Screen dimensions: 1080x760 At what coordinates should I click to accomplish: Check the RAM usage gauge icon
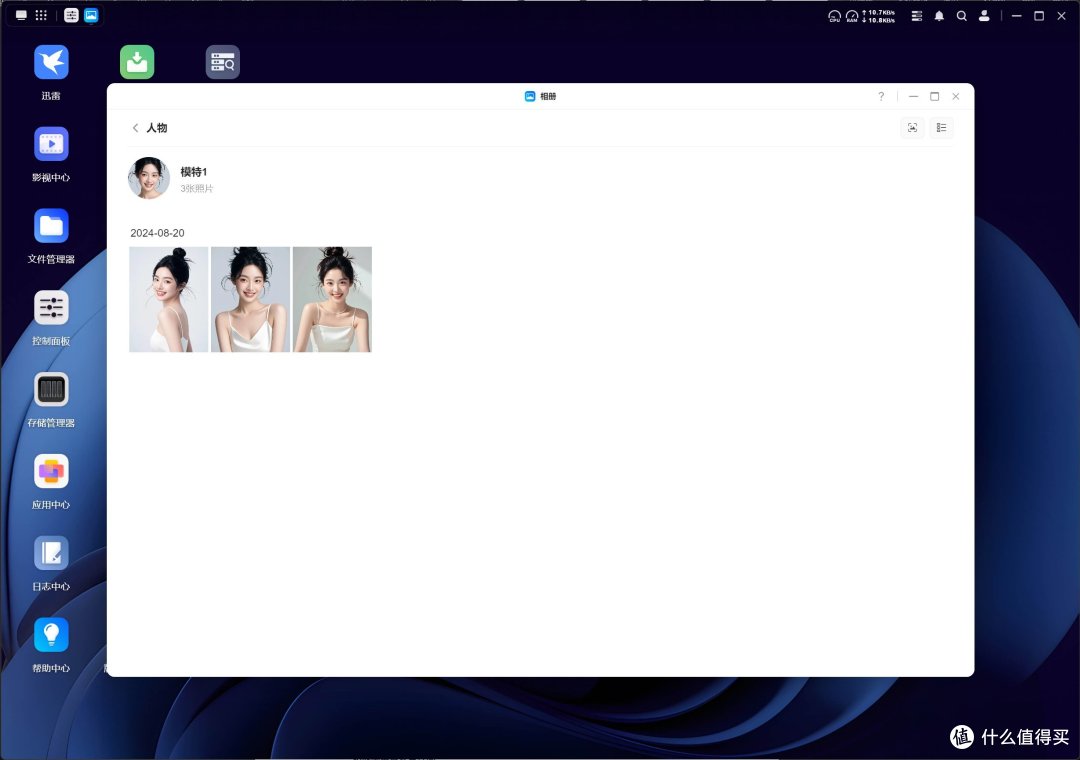pos(852,16)
